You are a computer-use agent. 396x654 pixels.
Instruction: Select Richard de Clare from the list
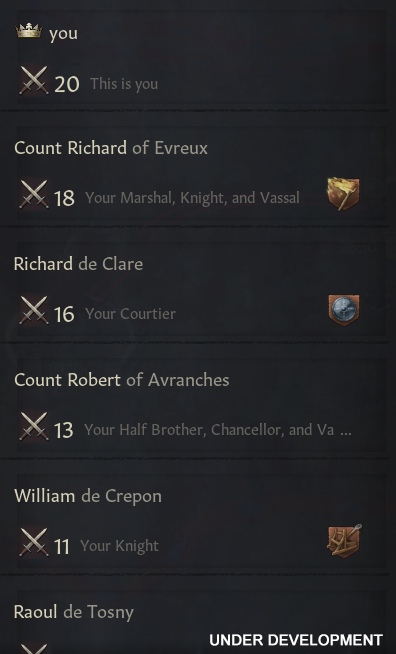[x=201, y=289]
